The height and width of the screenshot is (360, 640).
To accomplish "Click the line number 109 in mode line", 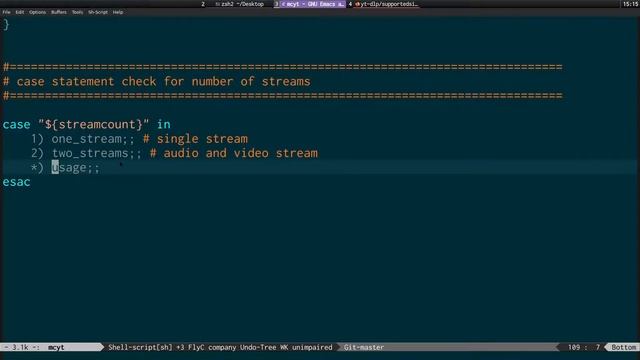I will 574,347.
